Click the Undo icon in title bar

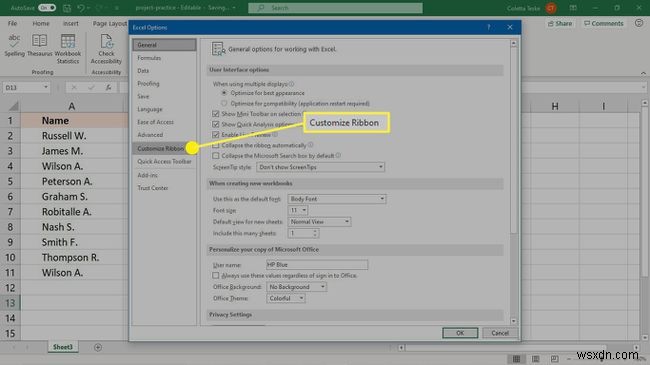pyautogui.click(x=81, y=7)
